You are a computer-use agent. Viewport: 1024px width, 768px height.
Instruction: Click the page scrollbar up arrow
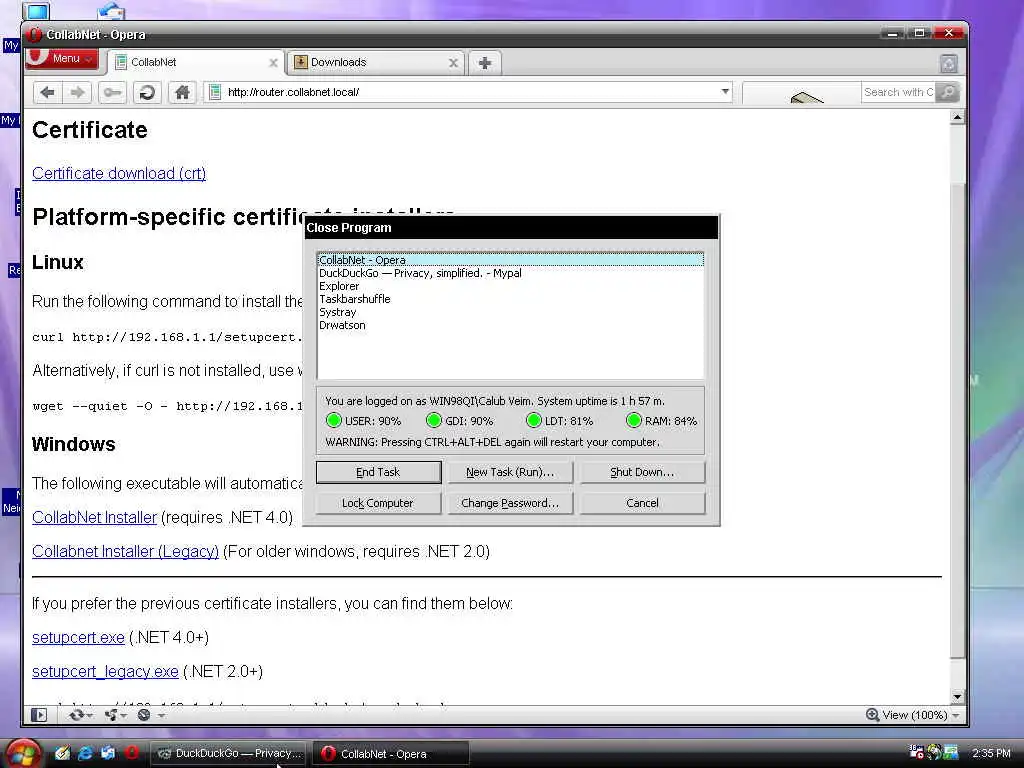pyautogui.click(x=957, y=118)
